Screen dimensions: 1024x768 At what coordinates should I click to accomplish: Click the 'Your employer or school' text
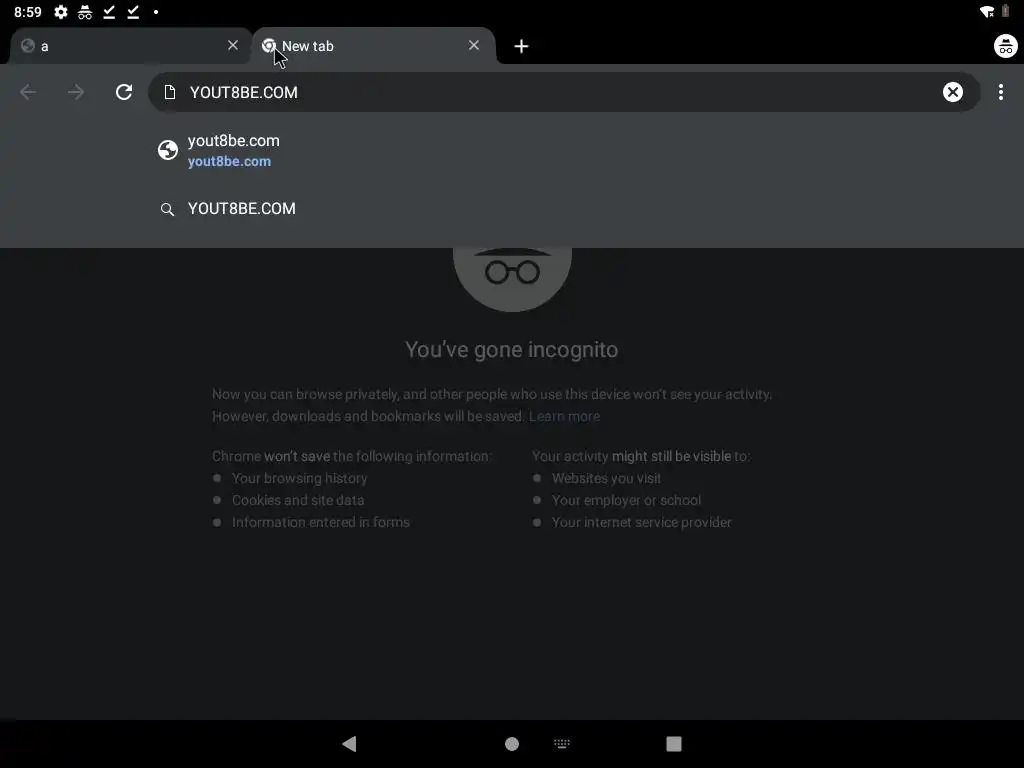626,500
